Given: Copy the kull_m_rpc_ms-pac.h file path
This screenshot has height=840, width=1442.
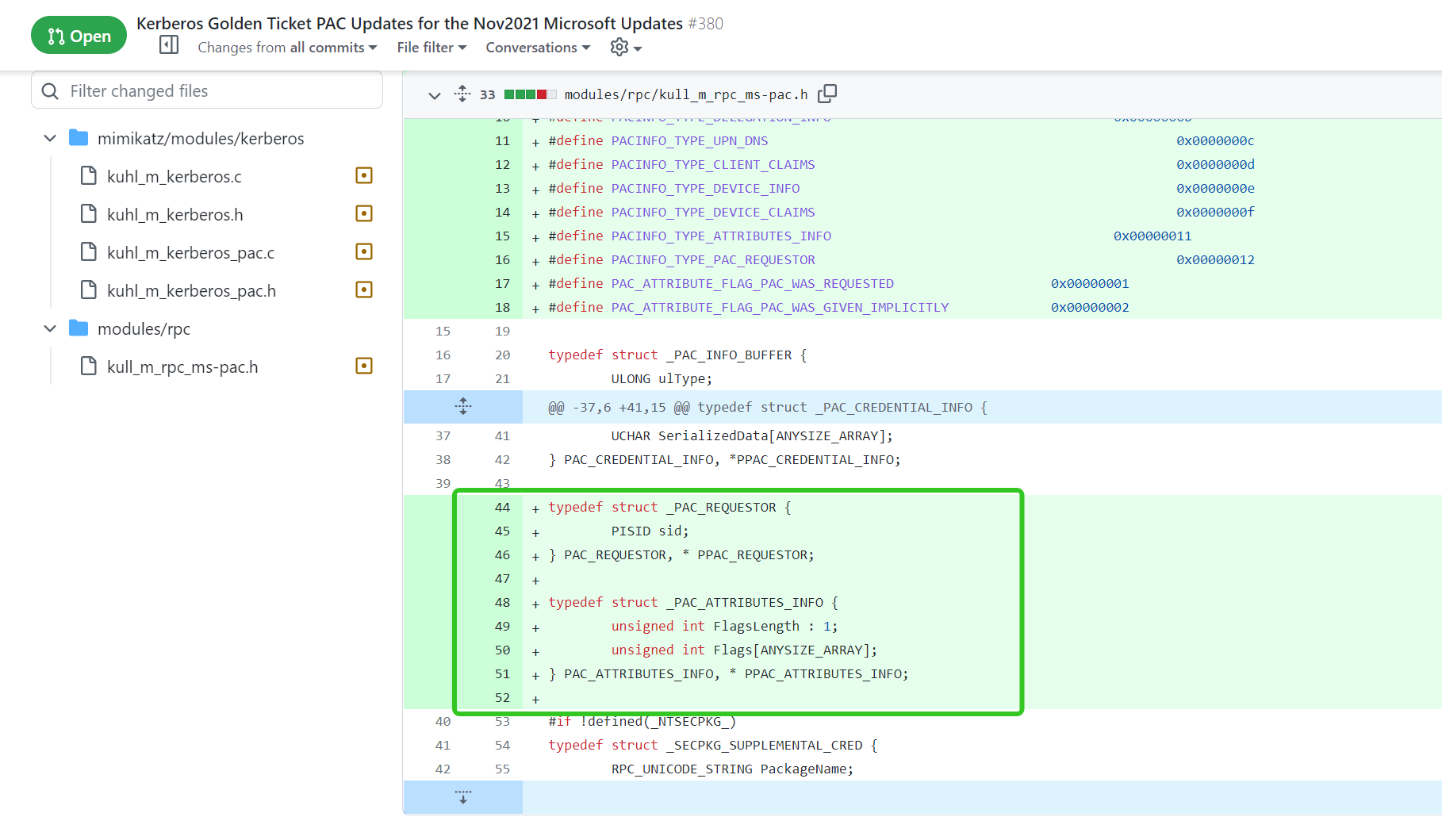Looking at the screenshot, I should pyautogui.click(x=827, y=94).
